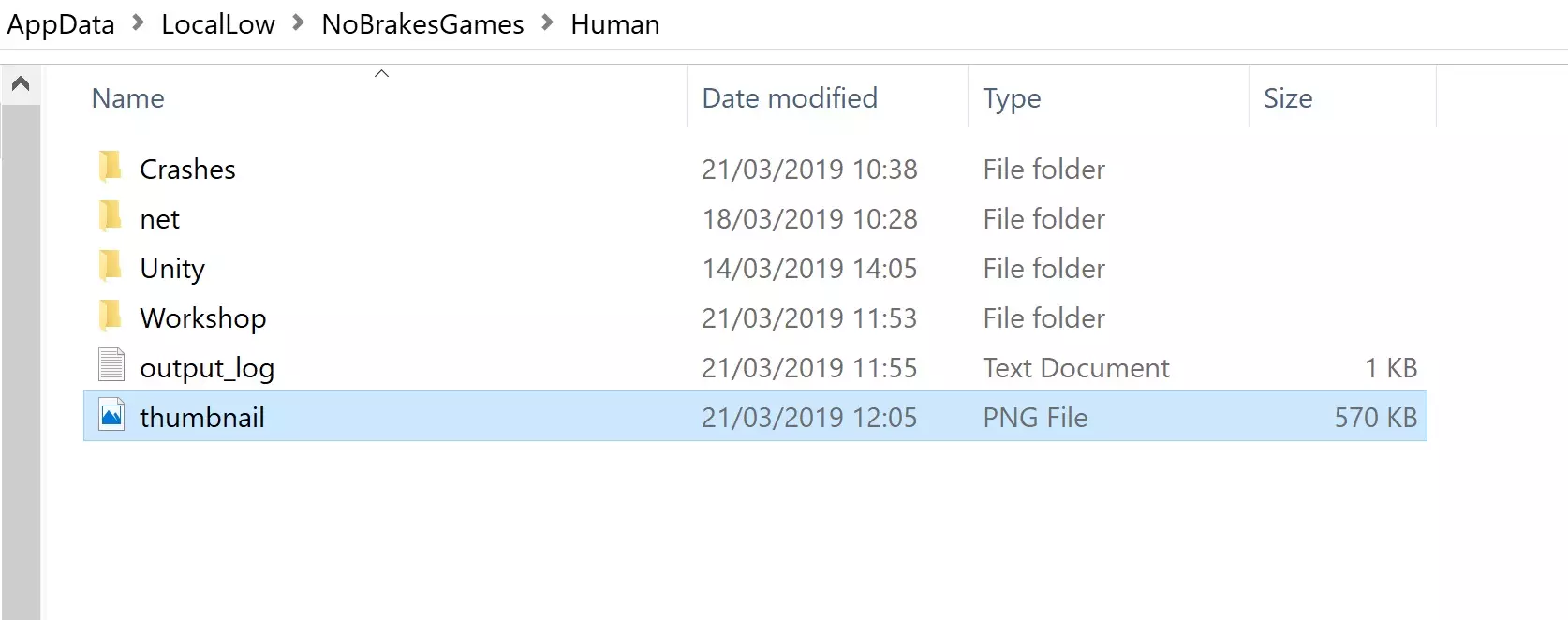Image resolution: width=1568 pixels, height=620 pixels.
Task: Select the Workshop folder name
Action: point(203,318)
